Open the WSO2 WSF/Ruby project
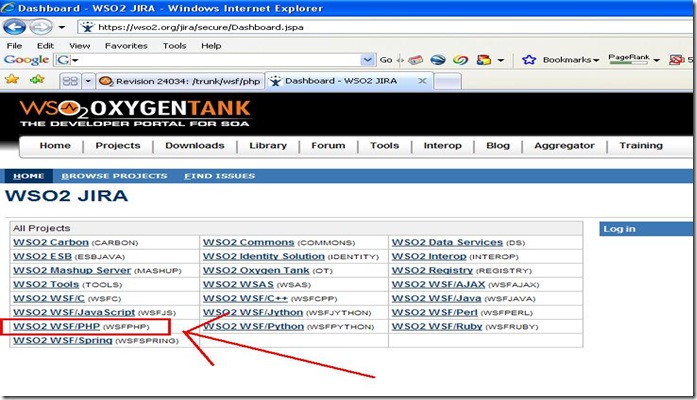 (437, 326)
